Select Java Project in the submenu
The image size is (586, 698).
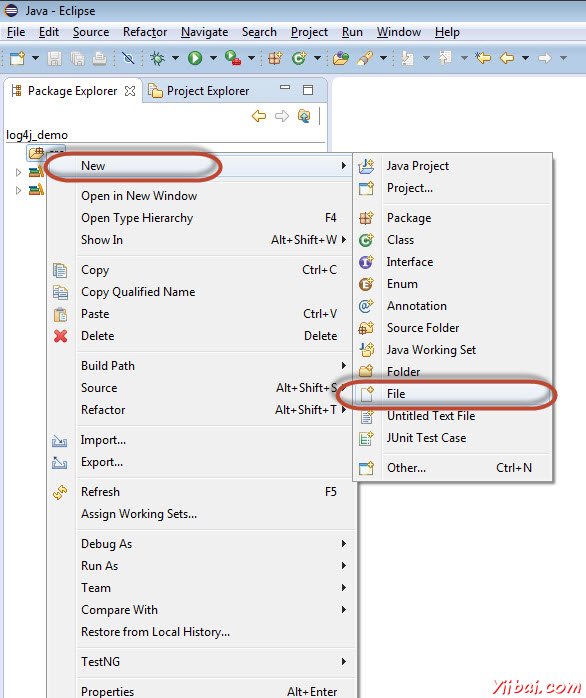click(x=453, y=166)
